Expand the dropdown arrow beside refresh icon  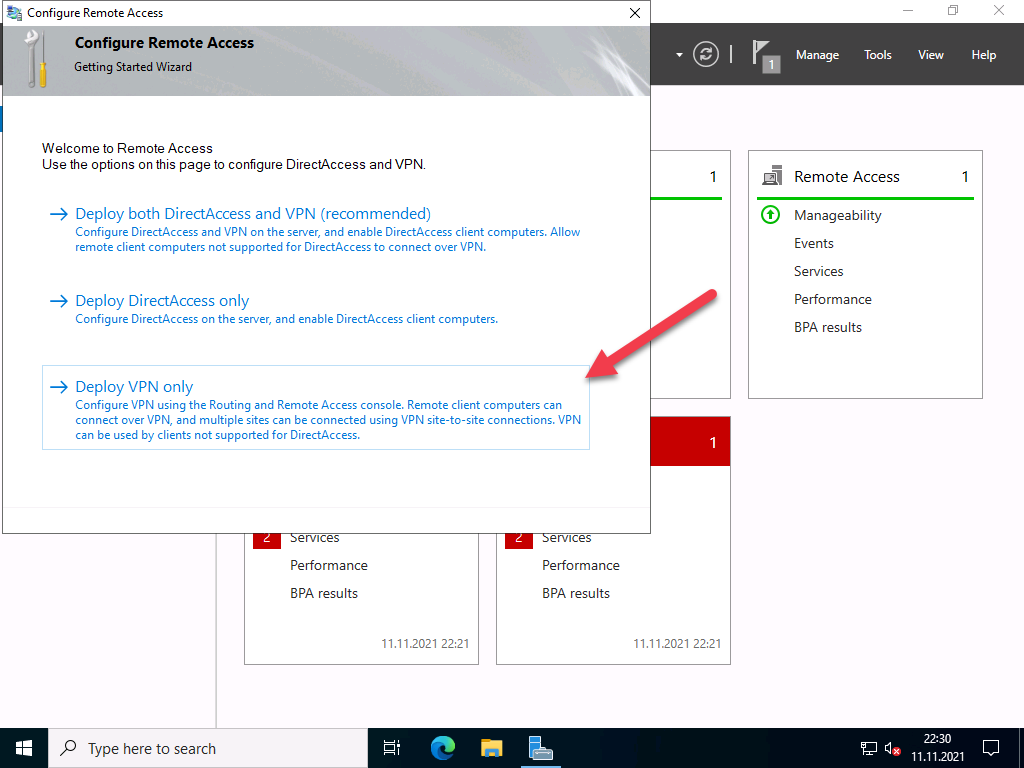pos(679,55)
